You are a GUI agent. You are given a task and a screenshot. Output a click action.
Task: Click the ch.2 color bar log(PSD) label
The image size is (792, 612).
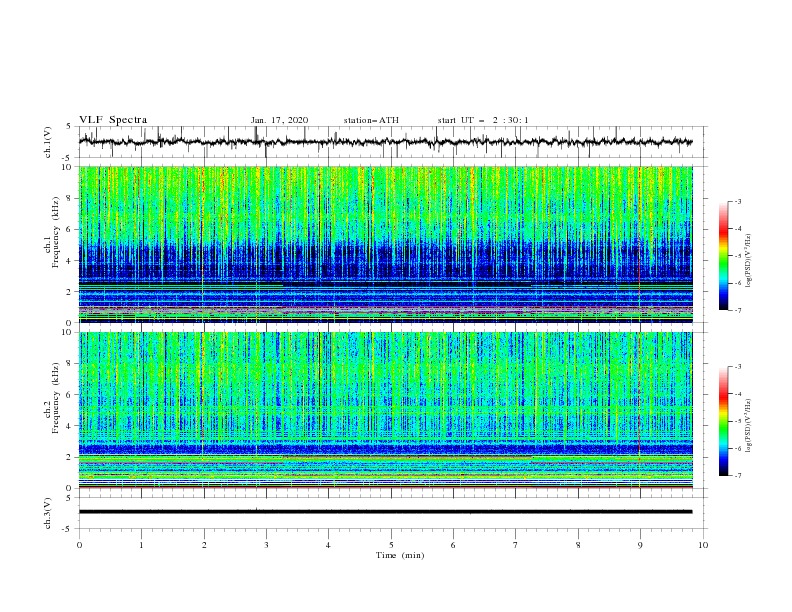749,426
